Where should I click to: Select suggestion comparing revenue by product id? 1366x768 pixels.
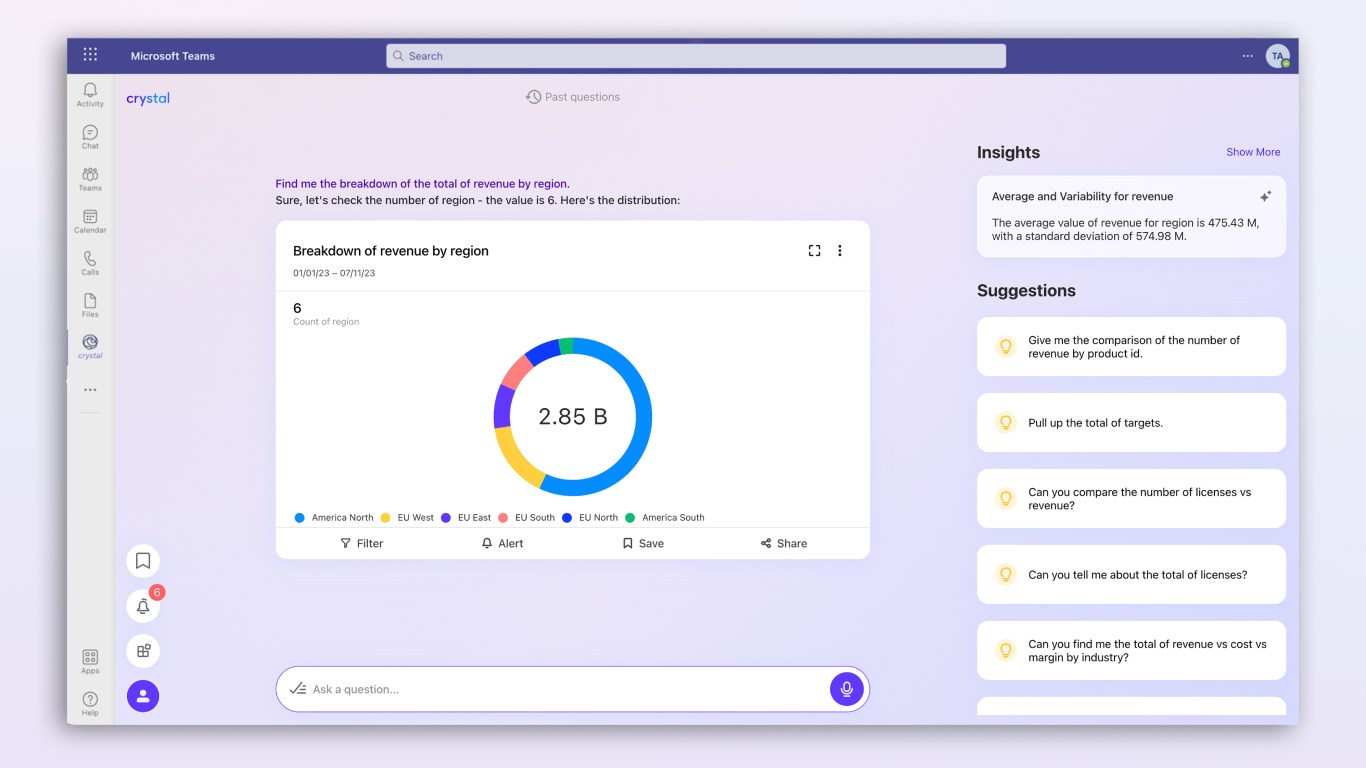point(1131,347)
